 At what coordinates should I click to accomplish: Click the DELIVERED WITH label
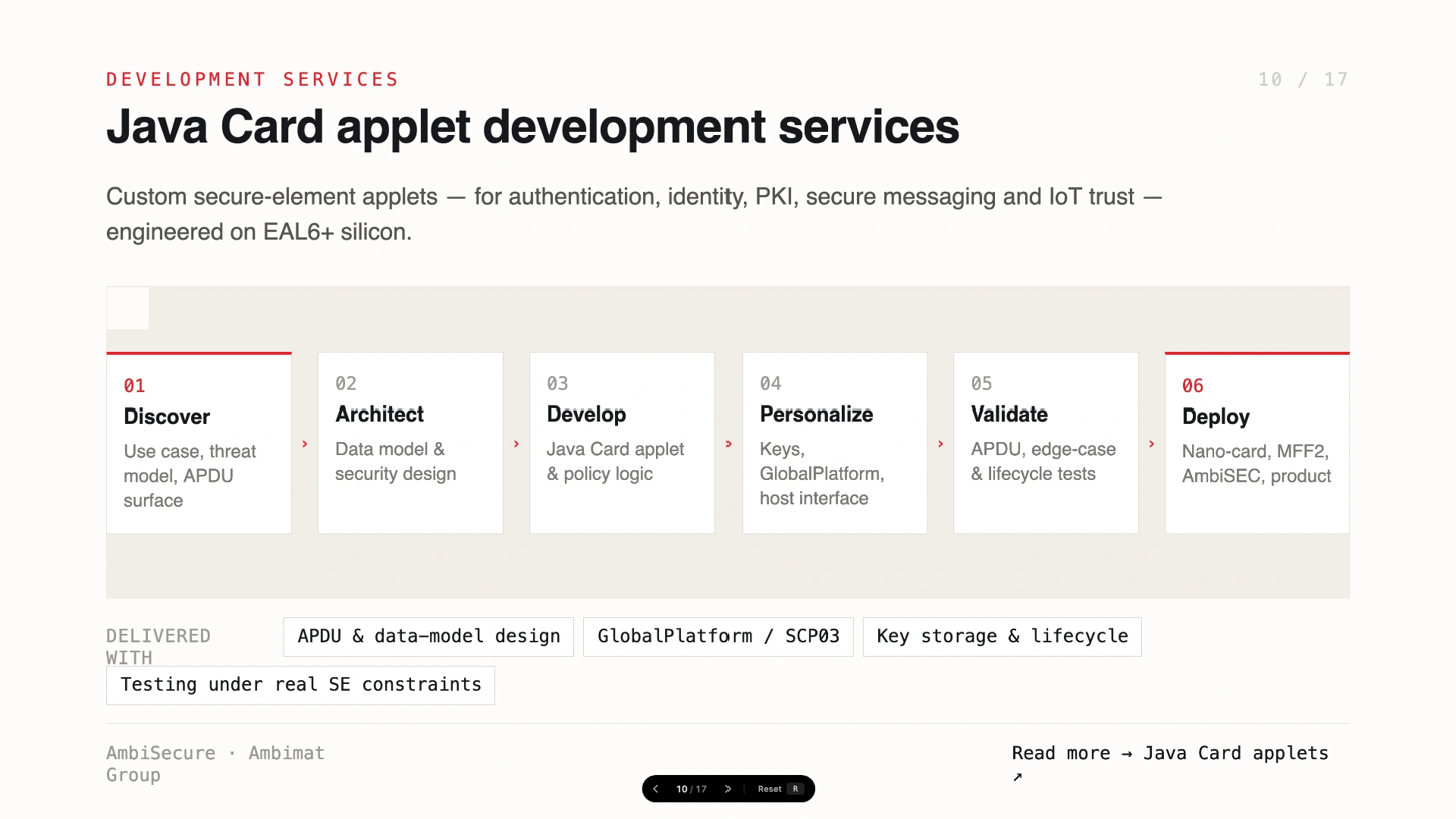pos(158,646)
